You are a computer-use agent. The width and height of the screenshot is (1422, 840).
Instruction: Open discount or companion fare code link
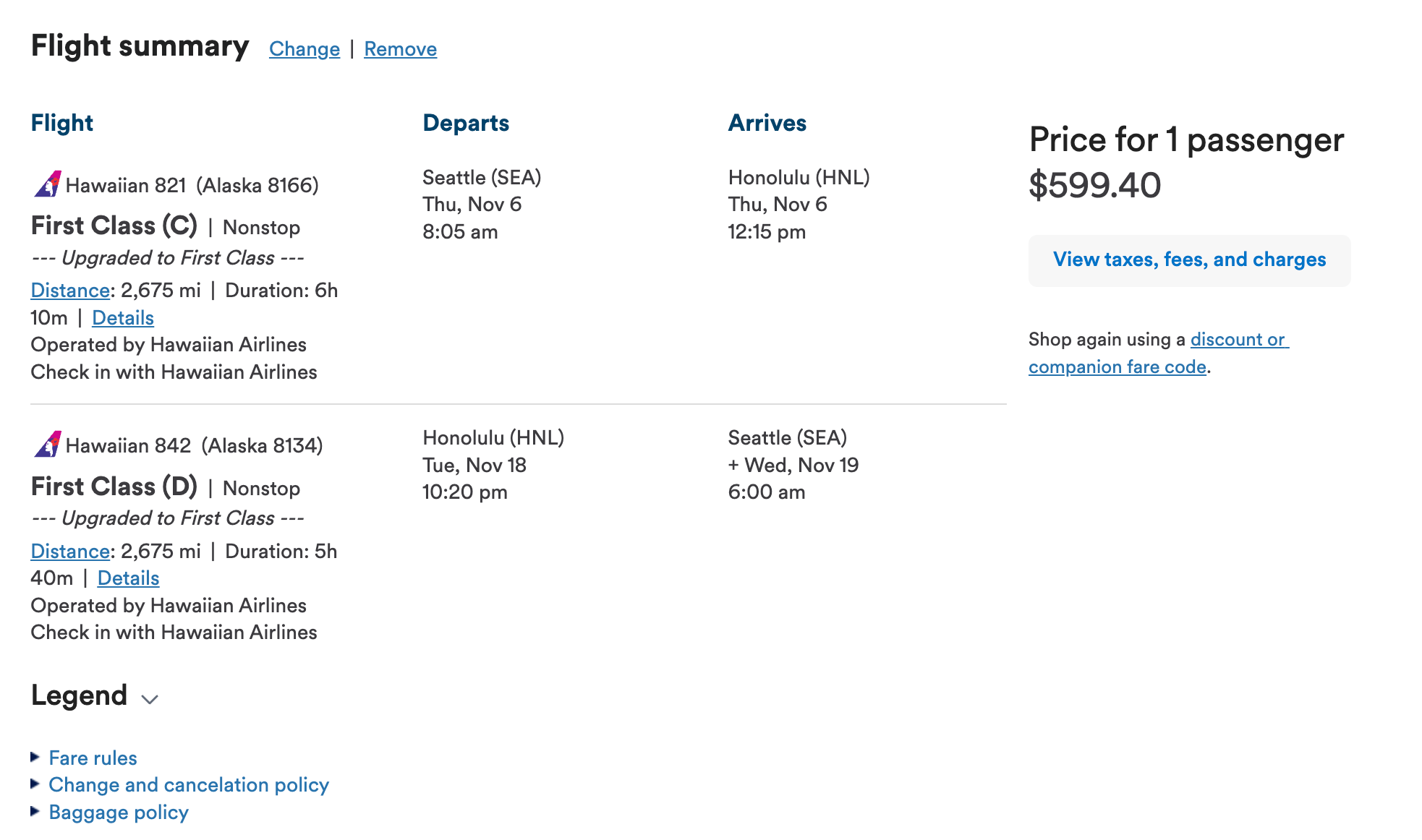coord(1159,353)
